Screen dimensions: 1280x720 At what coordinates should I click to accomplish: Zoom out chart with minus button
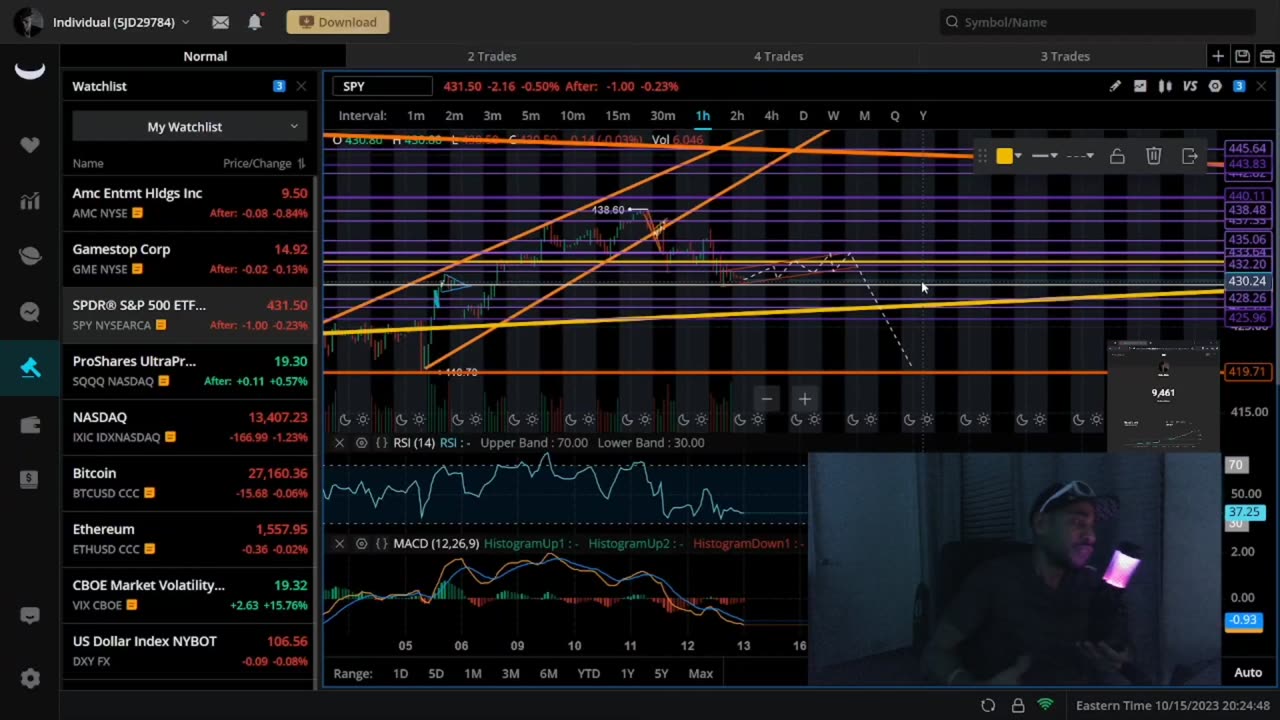click(766, 399)
